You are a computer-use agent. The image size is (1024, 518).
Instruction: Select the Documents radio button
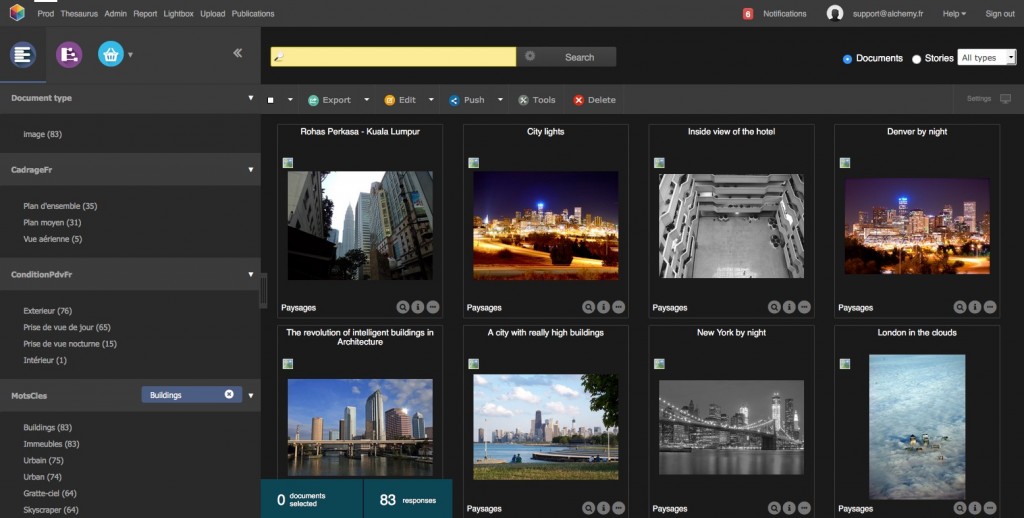848,59
